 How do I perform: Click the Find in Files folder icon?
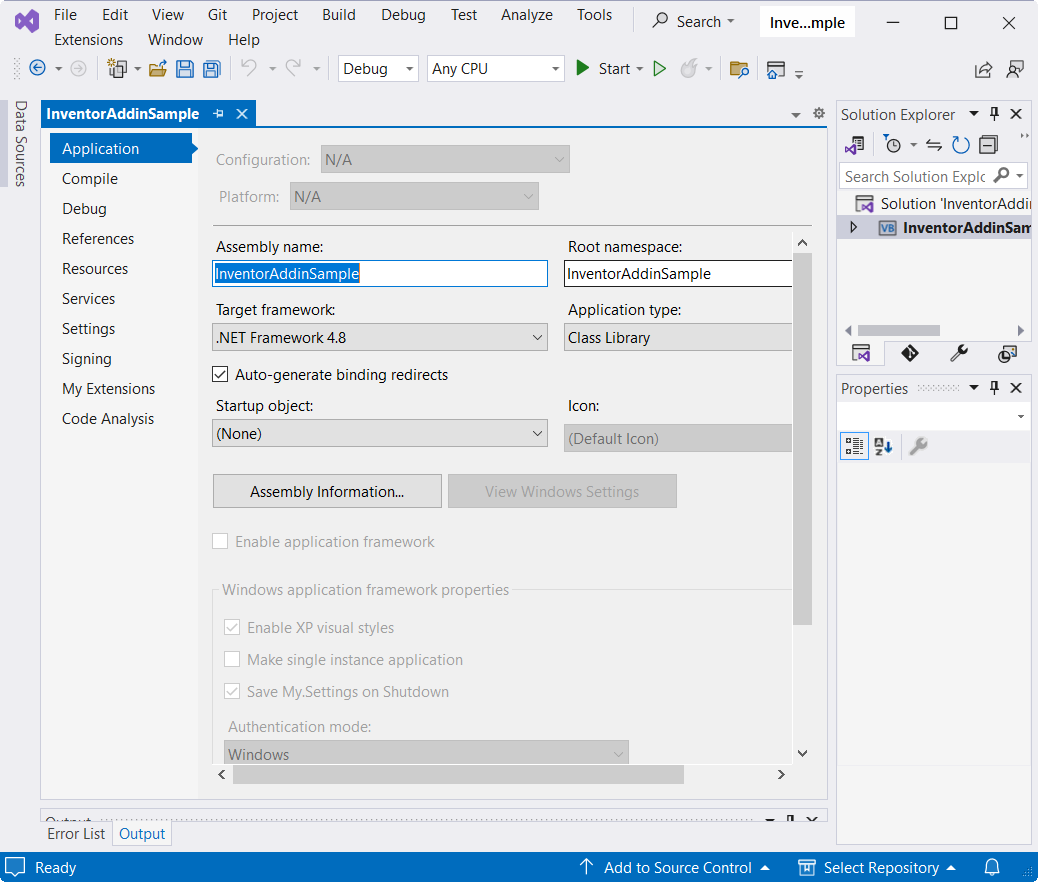tap(739, 69)
